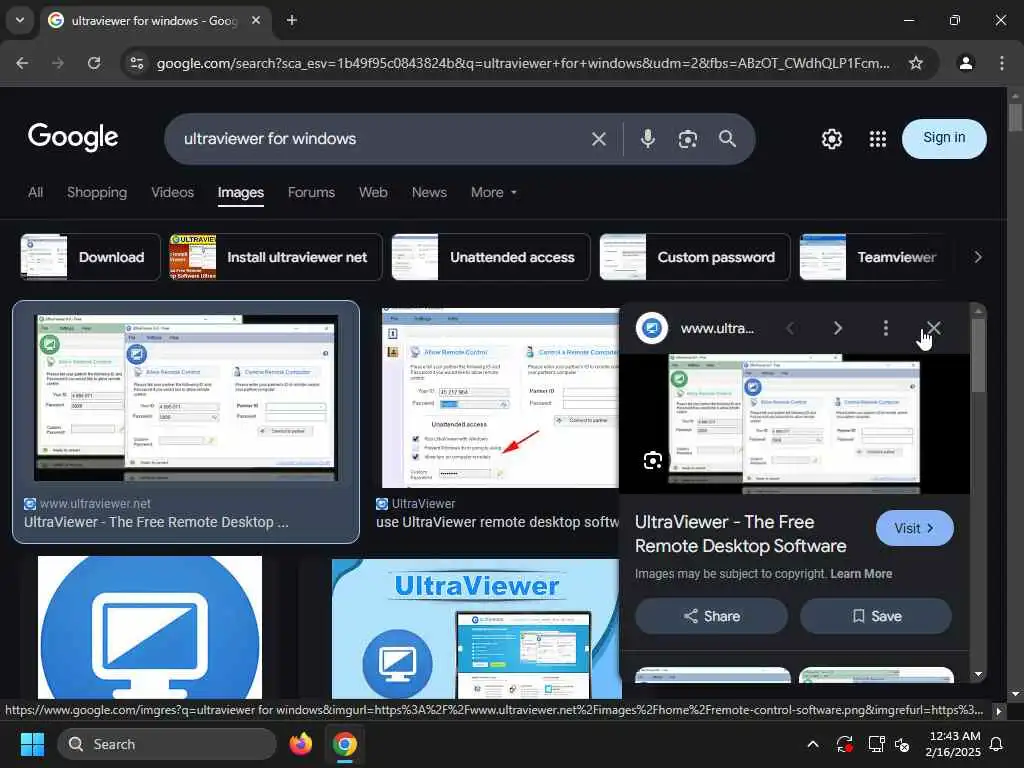1024x768 pixels.
Task: Click the large preview image in panel
Action: pyautogui.click(x=793, y=424)
